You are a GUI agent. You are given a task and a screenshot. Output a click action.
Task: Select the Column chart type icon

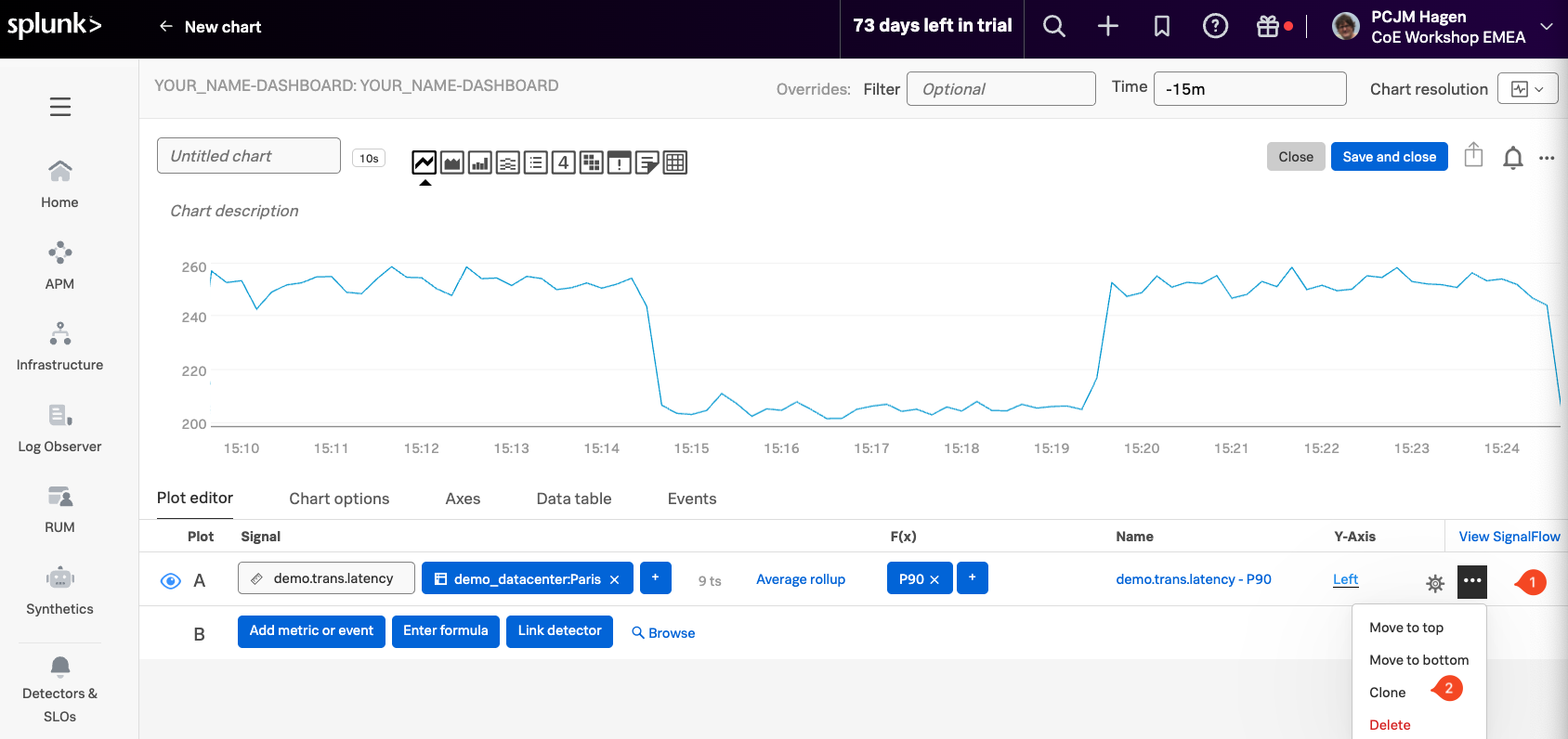tap(480, 163)
